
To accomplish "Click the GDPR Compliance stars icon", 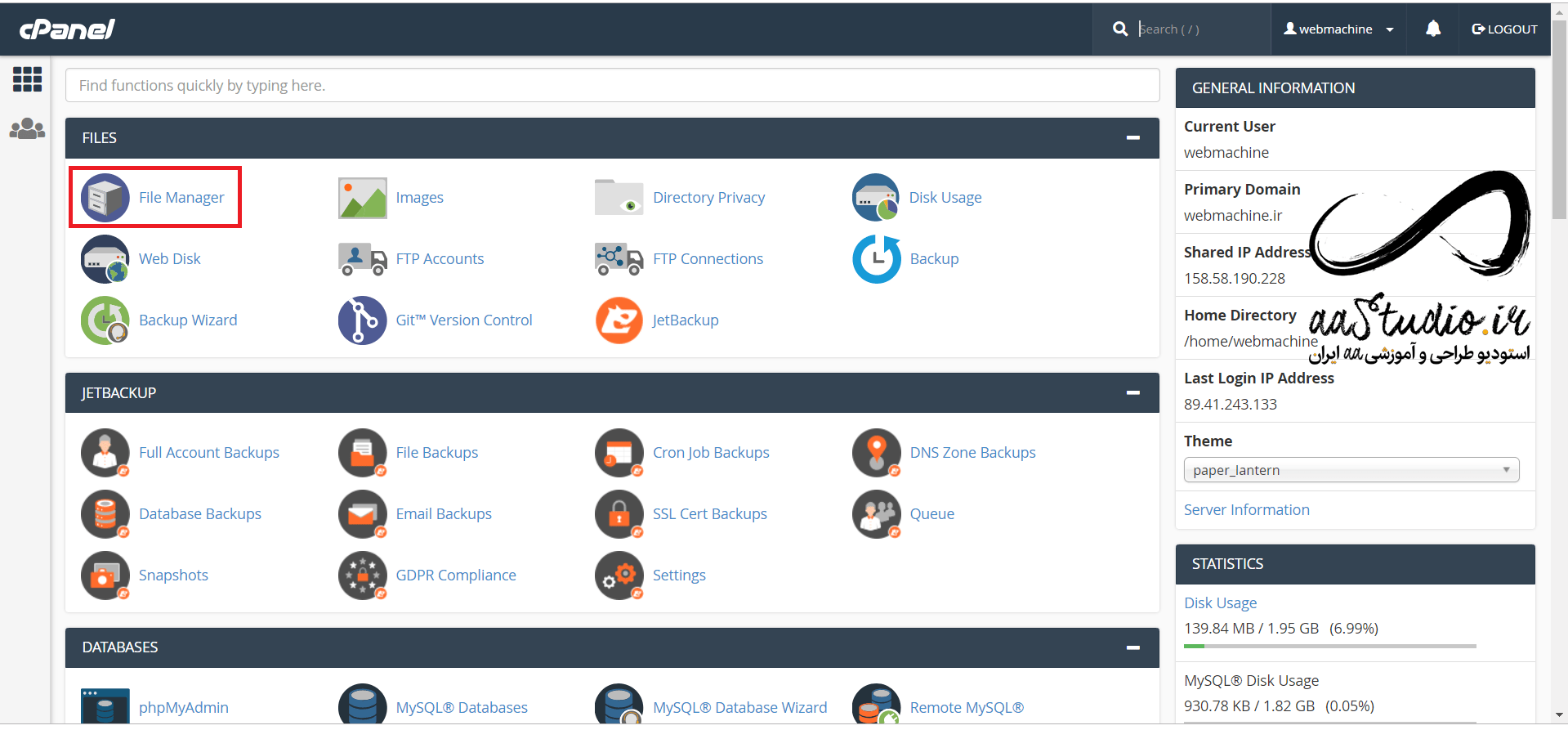I will point(362,575).
